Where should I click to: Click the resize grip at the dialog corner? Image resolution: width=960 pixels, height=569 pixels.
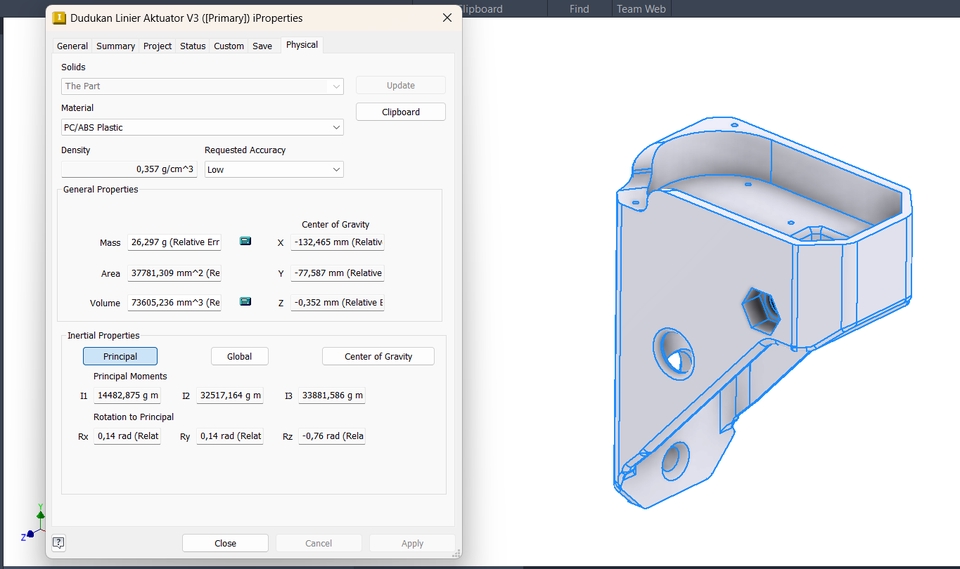tap(456, 553)
